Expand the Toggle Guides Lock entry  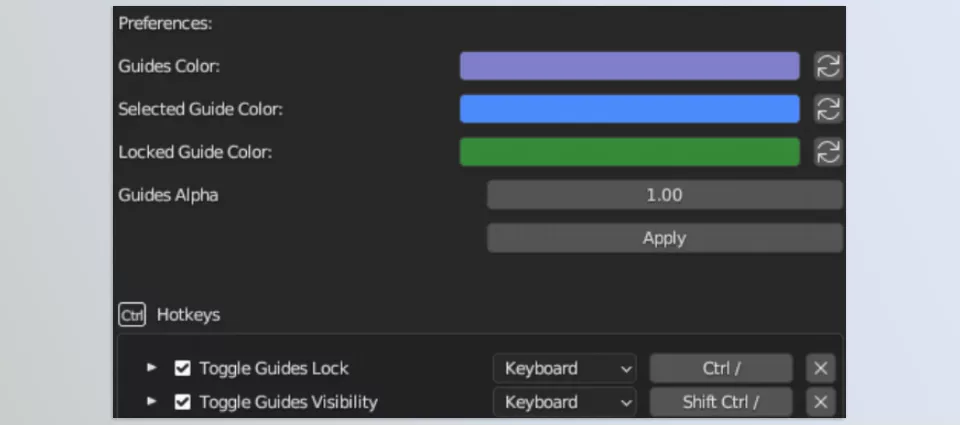(152, 368)
